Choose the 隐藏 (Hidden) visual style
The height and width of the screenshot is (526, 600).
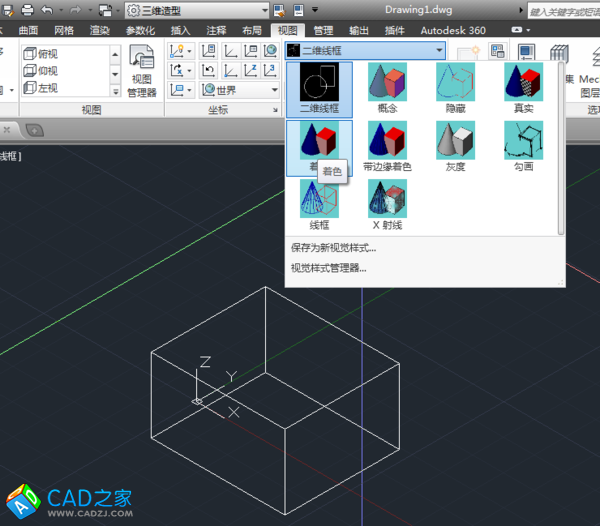[x=455, y=84]
